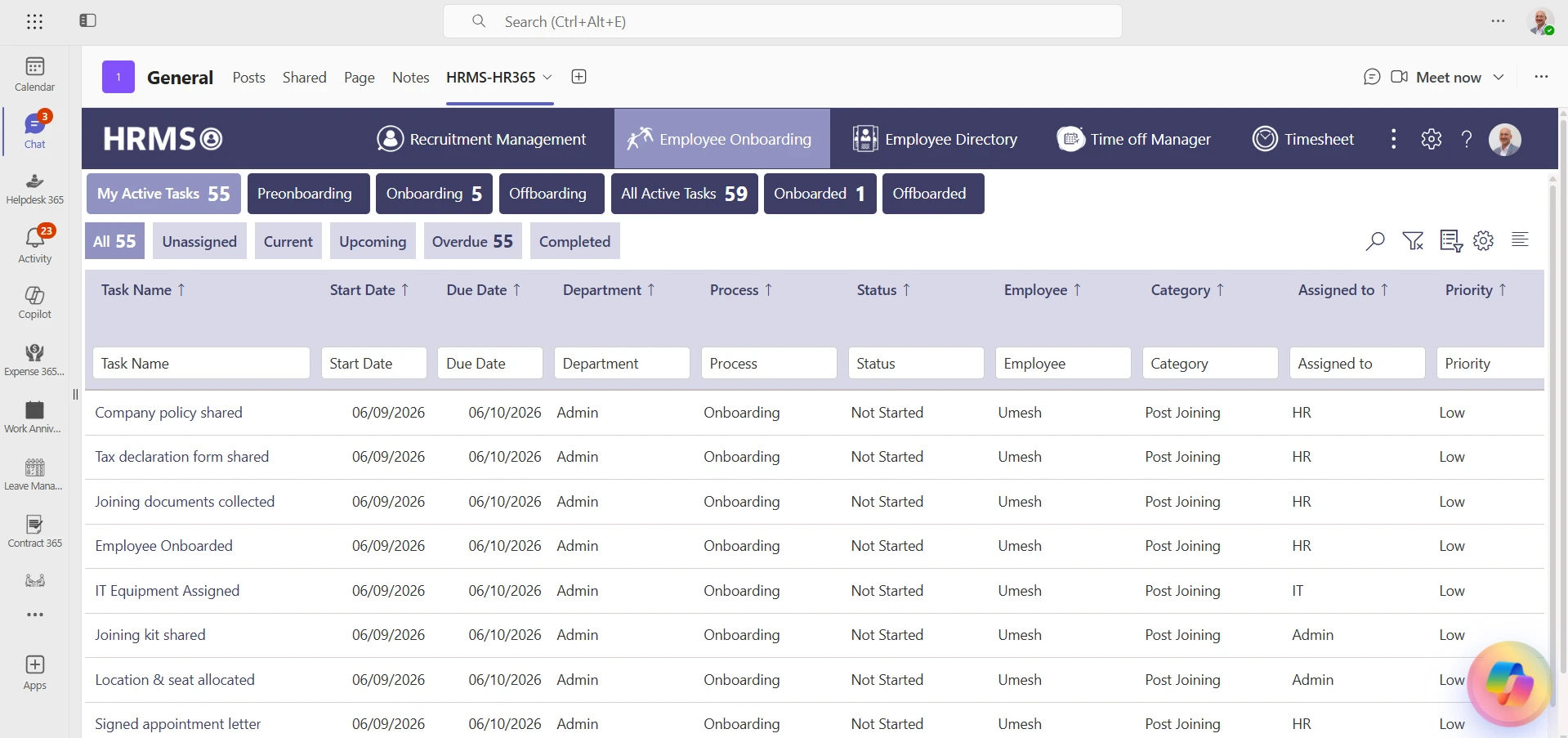The height and width of the screenshot is (738, 1568).
Task: Filter by Completed tasks
Action: pyautogui.click(x=575, y=242)
